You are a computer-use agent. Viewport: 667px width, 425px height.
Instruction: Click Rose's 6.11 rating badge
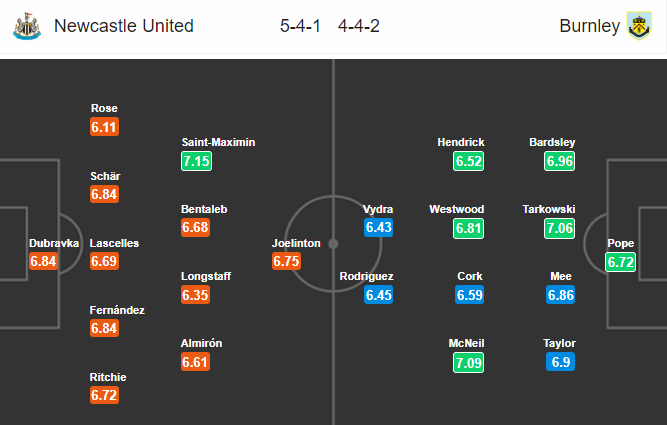[104, 127]
